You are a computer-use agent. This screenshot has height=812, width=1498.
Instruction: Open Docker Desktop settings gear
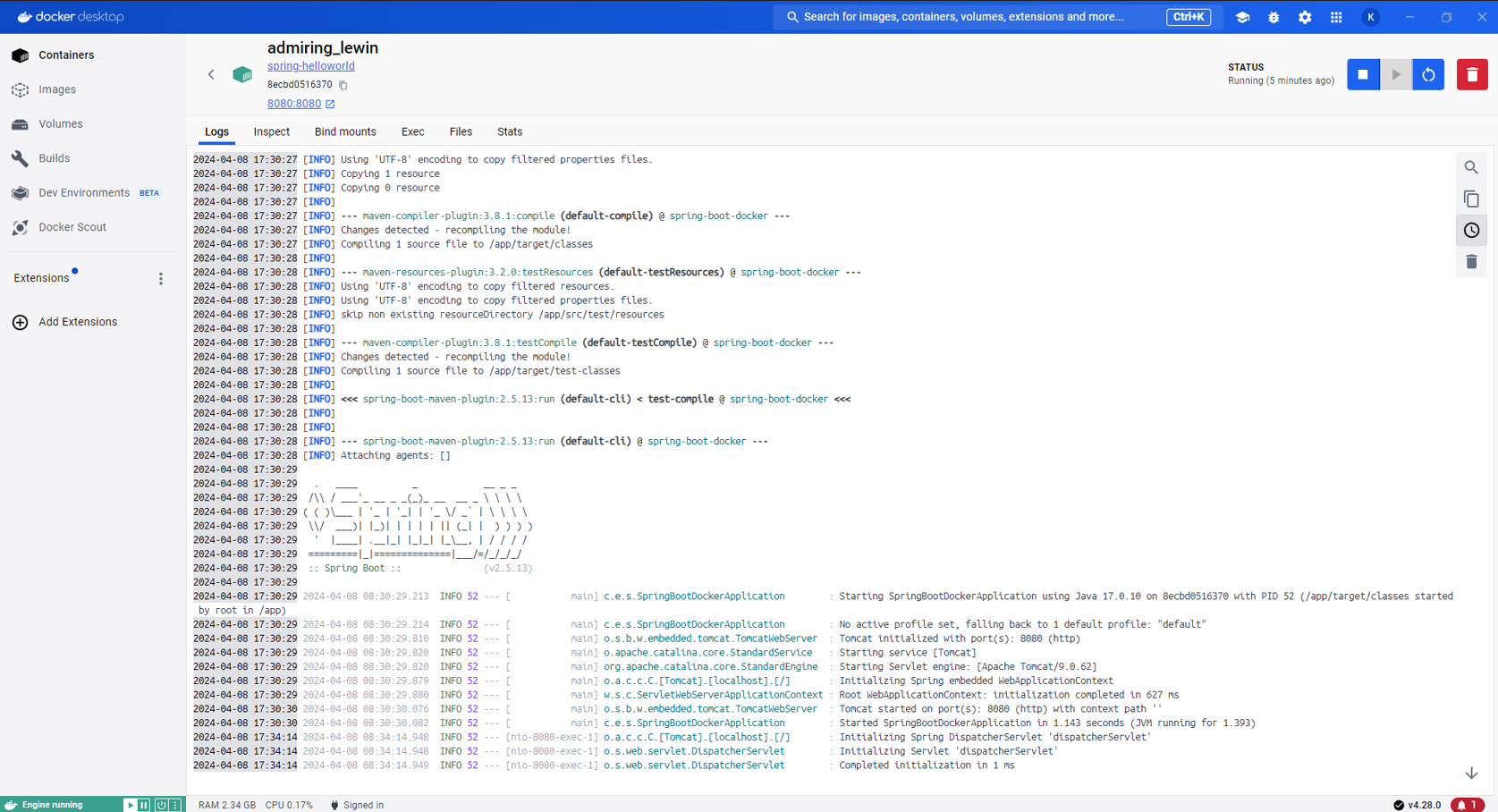pos(1305,17)
